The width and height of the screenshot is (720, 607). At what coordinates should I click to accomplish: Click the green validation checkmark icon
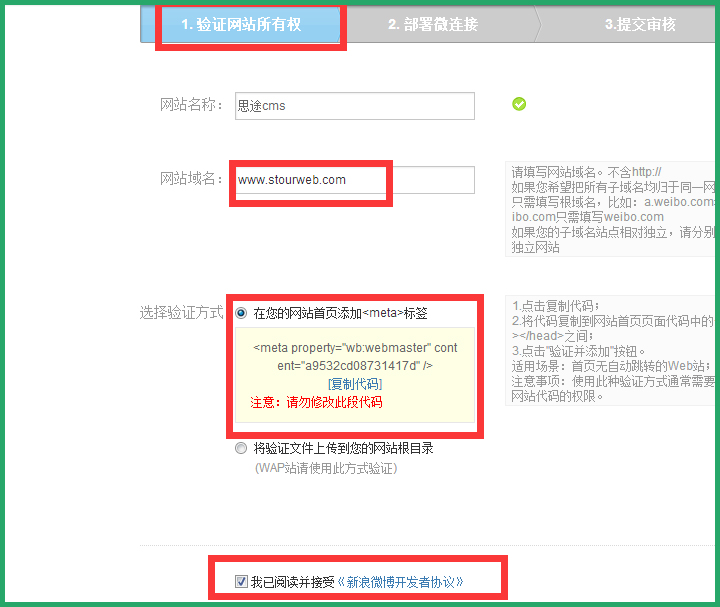518,104
